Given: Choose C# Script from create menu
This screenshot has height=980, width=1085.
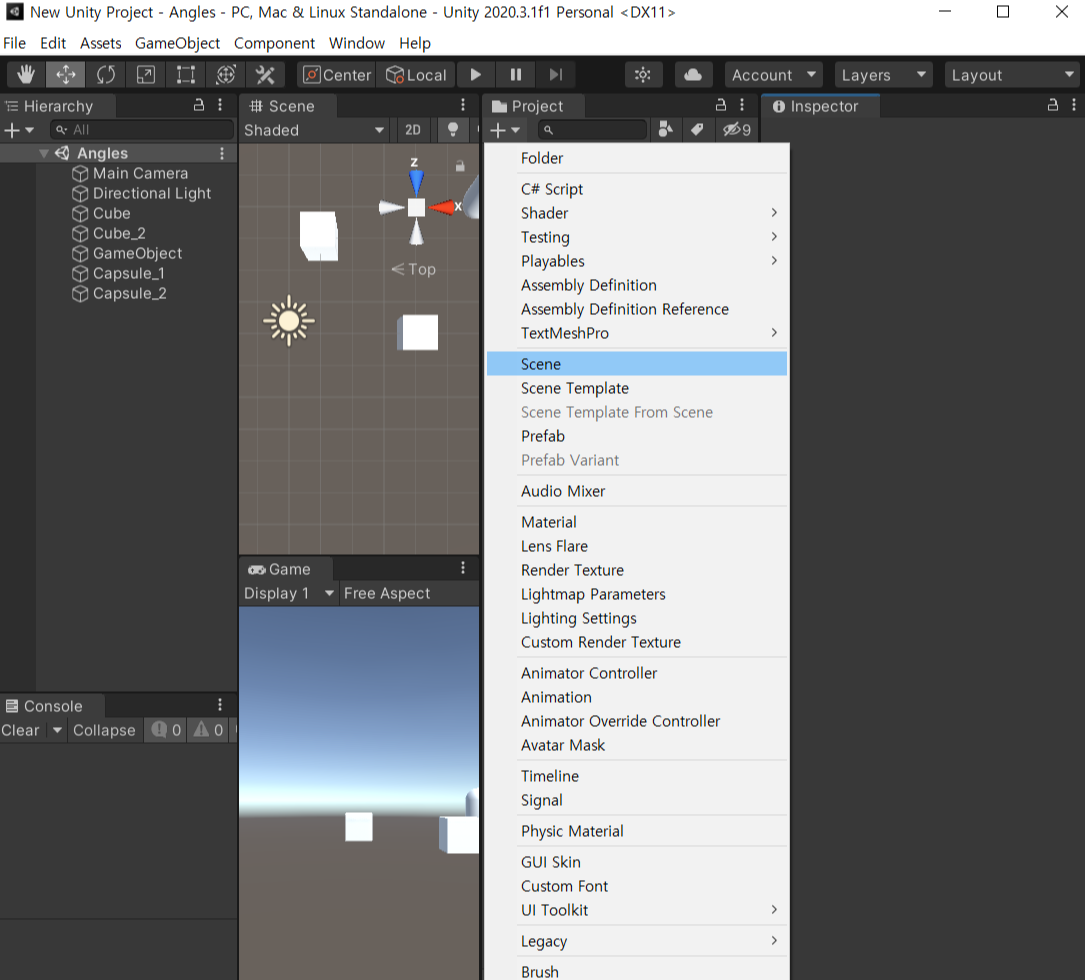Looking at the screenshot, I should pos(637,189).
